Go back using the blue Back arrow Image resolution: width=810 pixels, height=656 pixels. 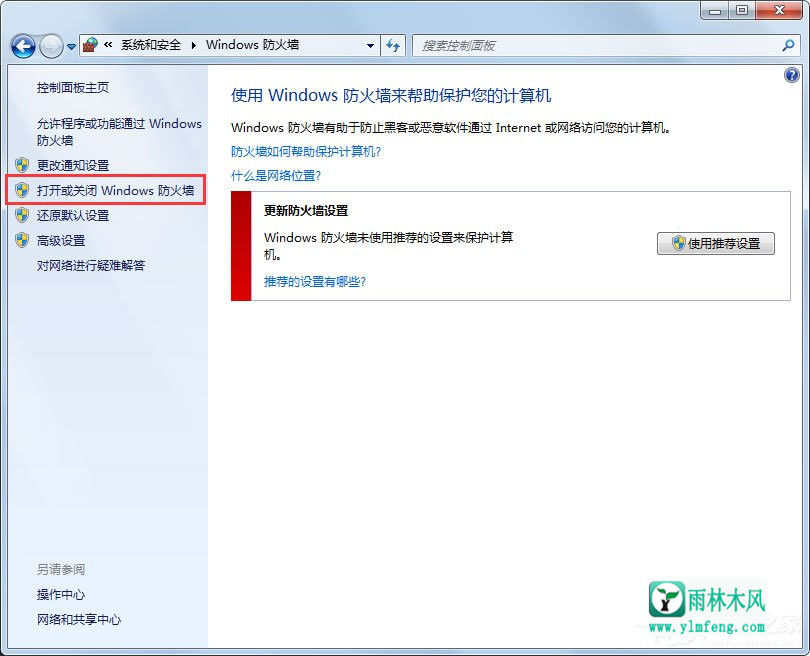click(23, 46)
